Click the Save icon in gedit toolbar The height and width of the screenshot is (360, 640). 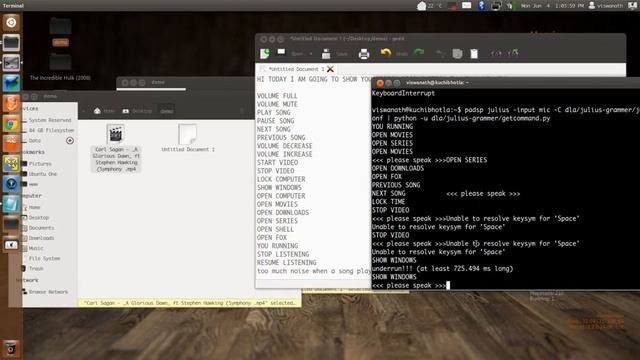[326, 53]
